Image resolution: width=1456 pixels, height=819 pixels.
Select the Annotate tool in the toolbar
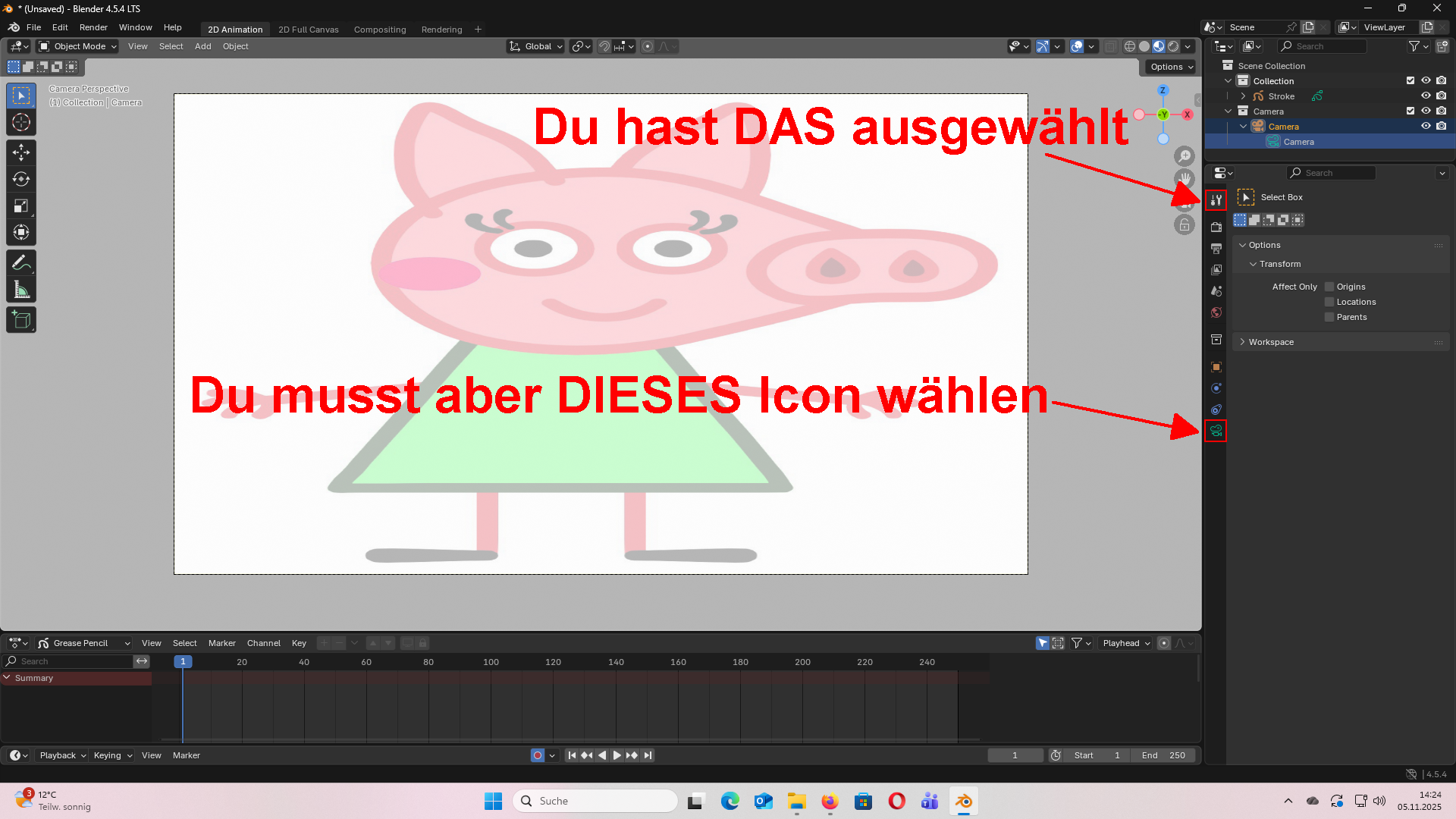21,263
